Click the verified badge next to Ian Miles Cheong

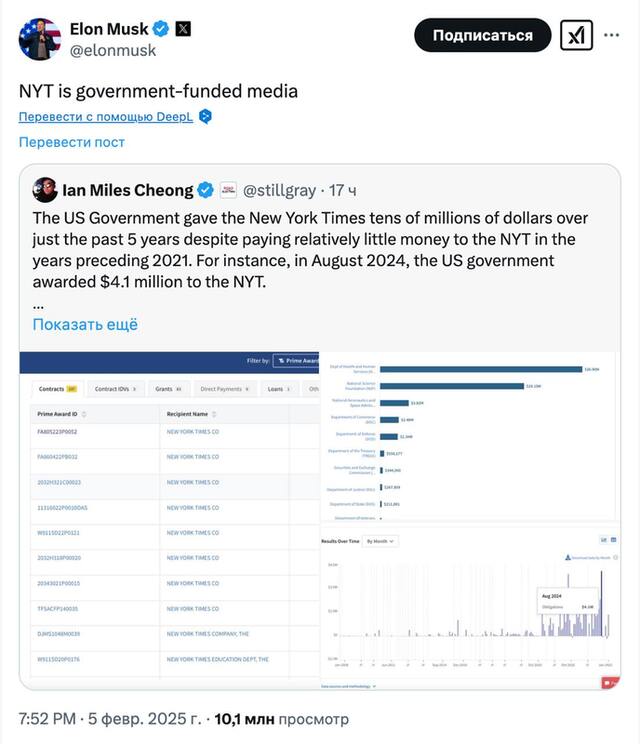[205, 190]
